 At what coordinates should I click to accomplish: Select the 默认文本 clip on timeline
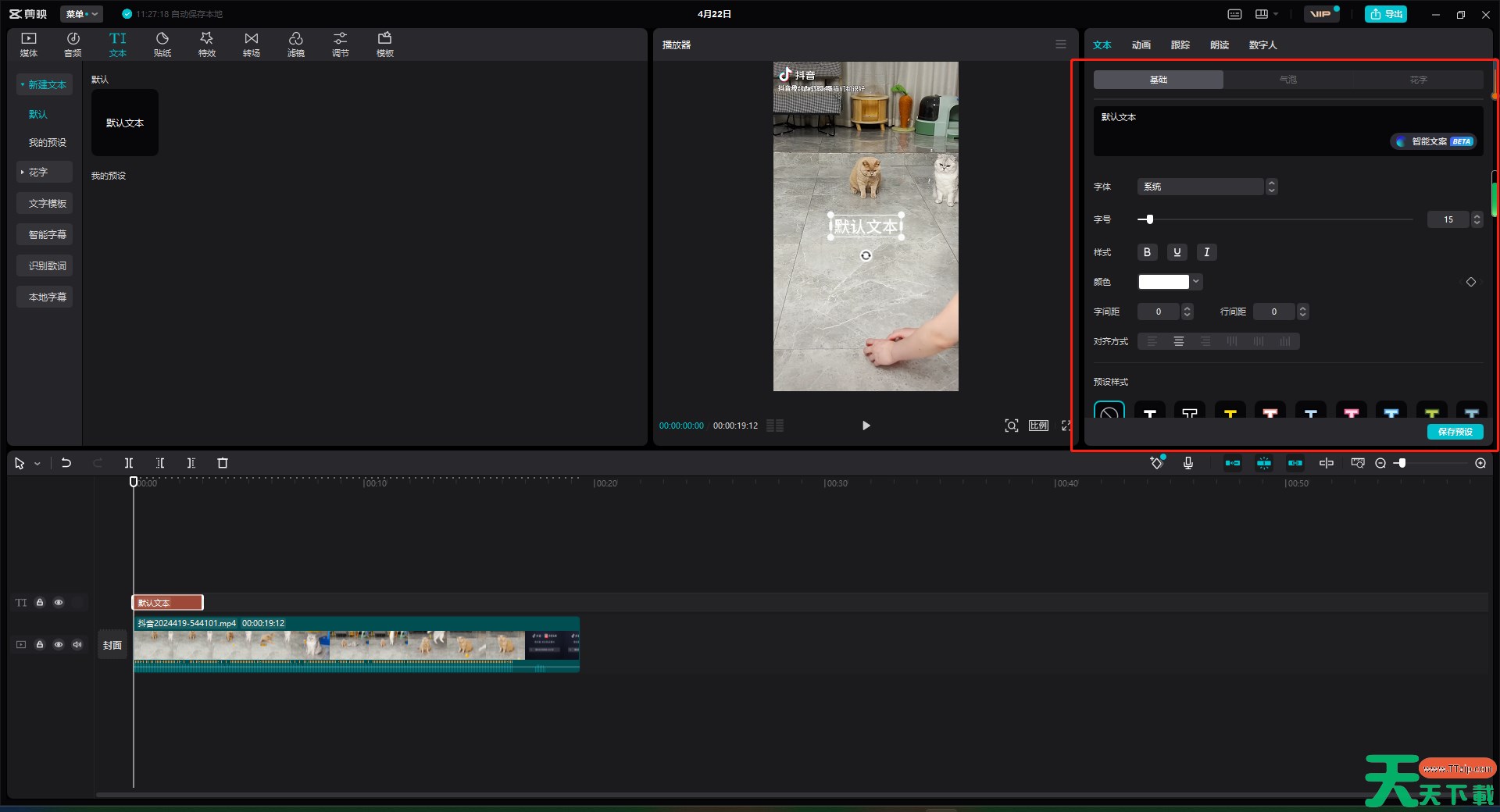[167, 603]
